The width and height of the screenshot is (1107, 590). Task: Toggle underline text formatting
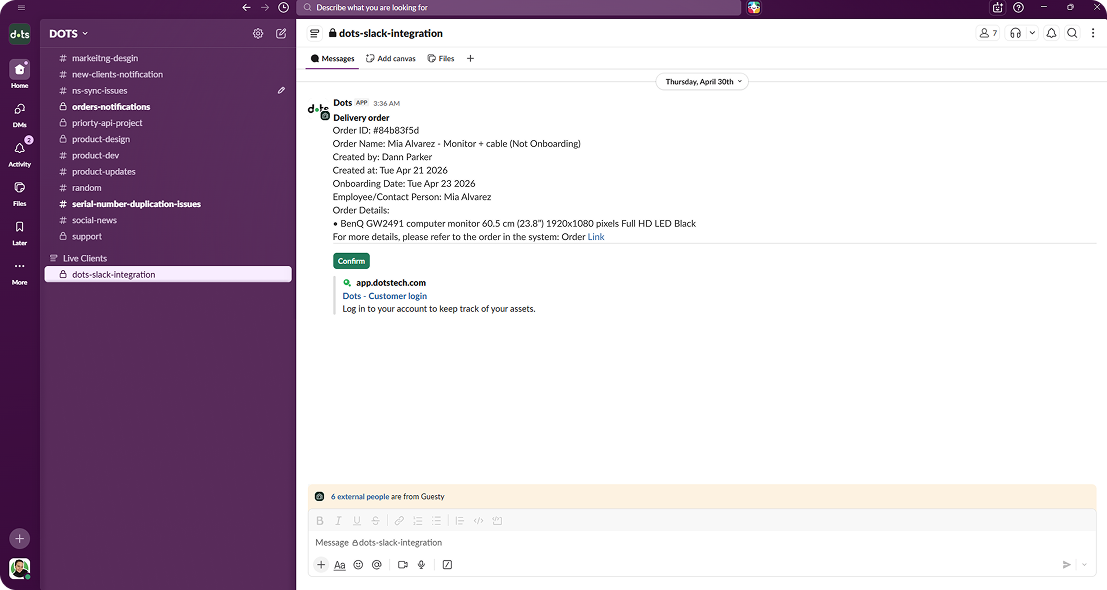[357, 521]
